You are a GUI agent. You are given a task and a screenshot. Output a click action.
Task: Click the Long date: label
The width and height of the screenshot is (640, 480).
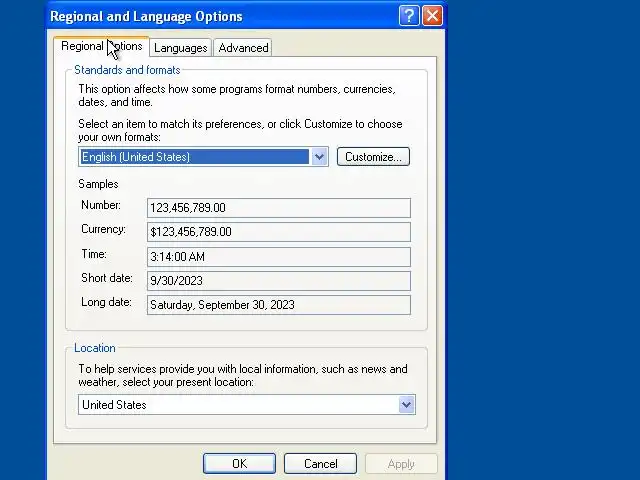coord(106,302)
